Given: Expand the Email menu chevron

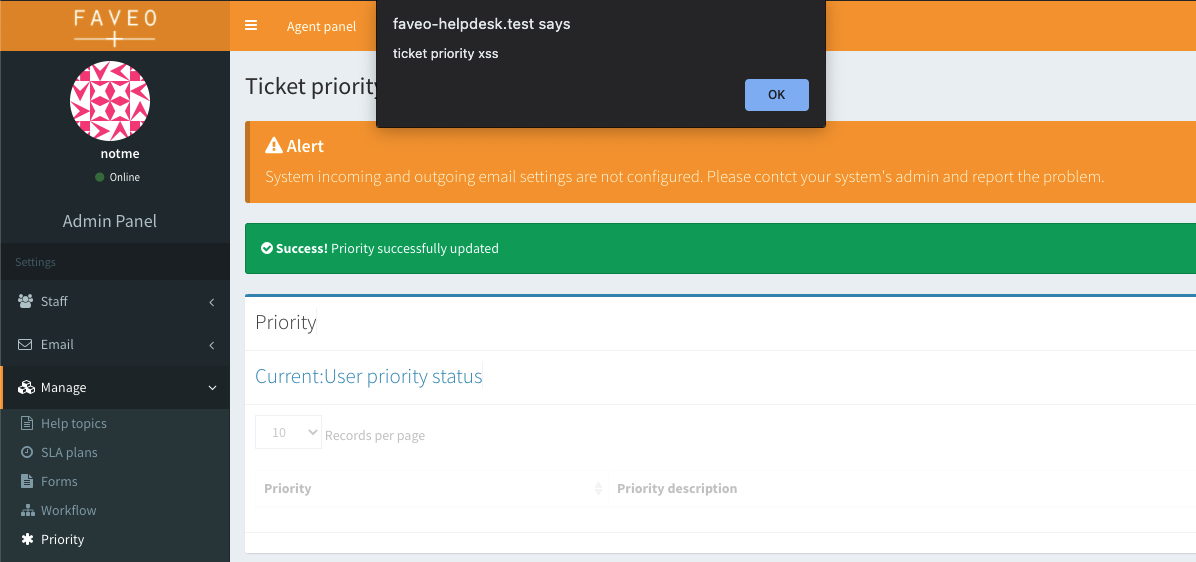Looking at the screenshot, I should [x=211, y=345].
